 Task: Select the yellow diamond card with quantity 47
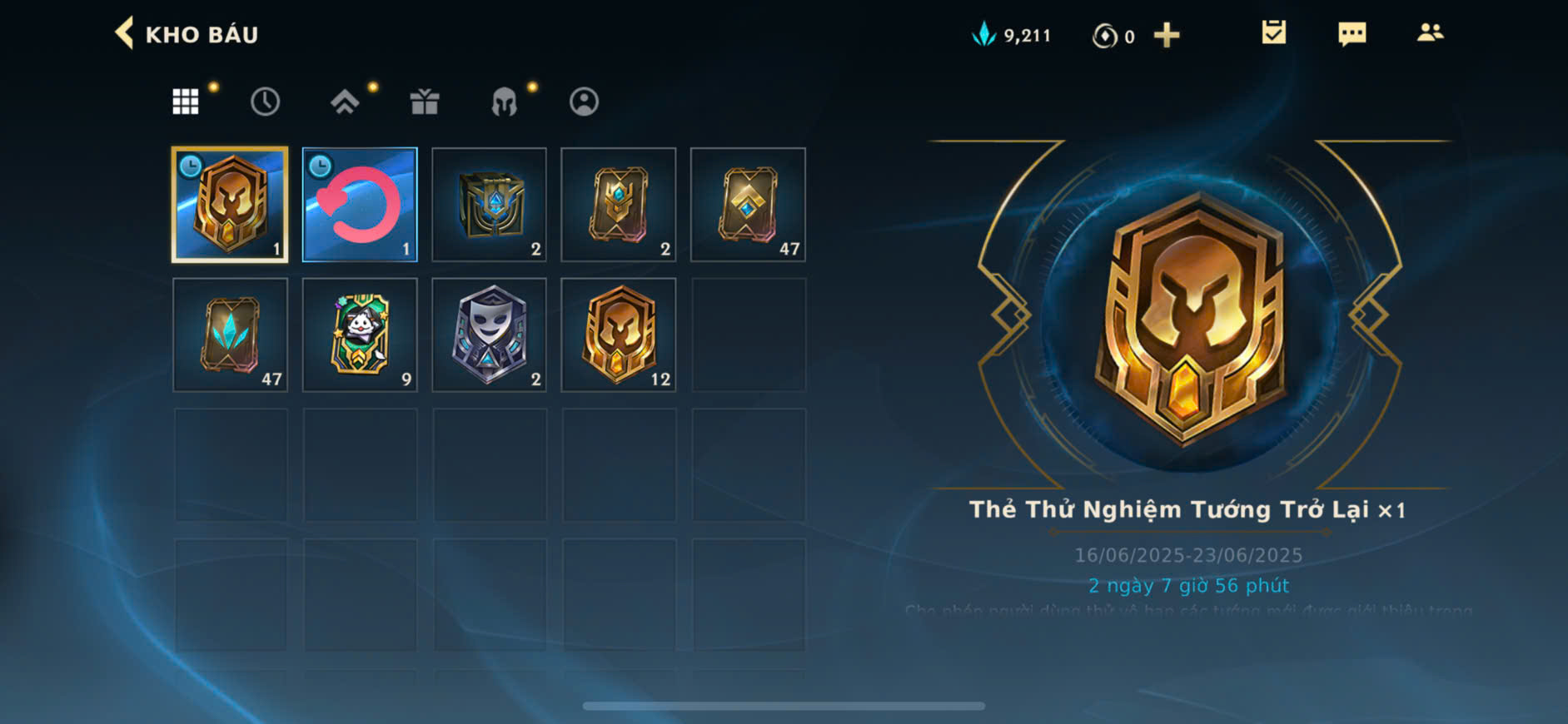pos(748,205)
